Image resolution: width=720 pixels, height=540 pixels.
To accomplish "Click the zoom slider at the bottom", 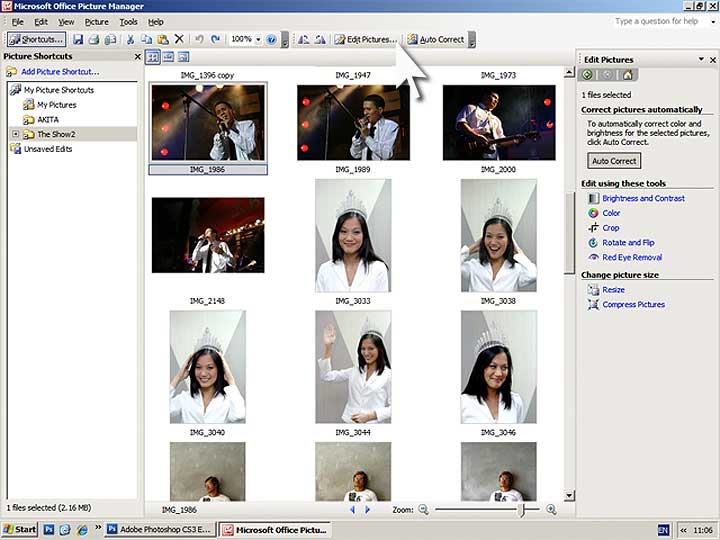I will (521, 509).
